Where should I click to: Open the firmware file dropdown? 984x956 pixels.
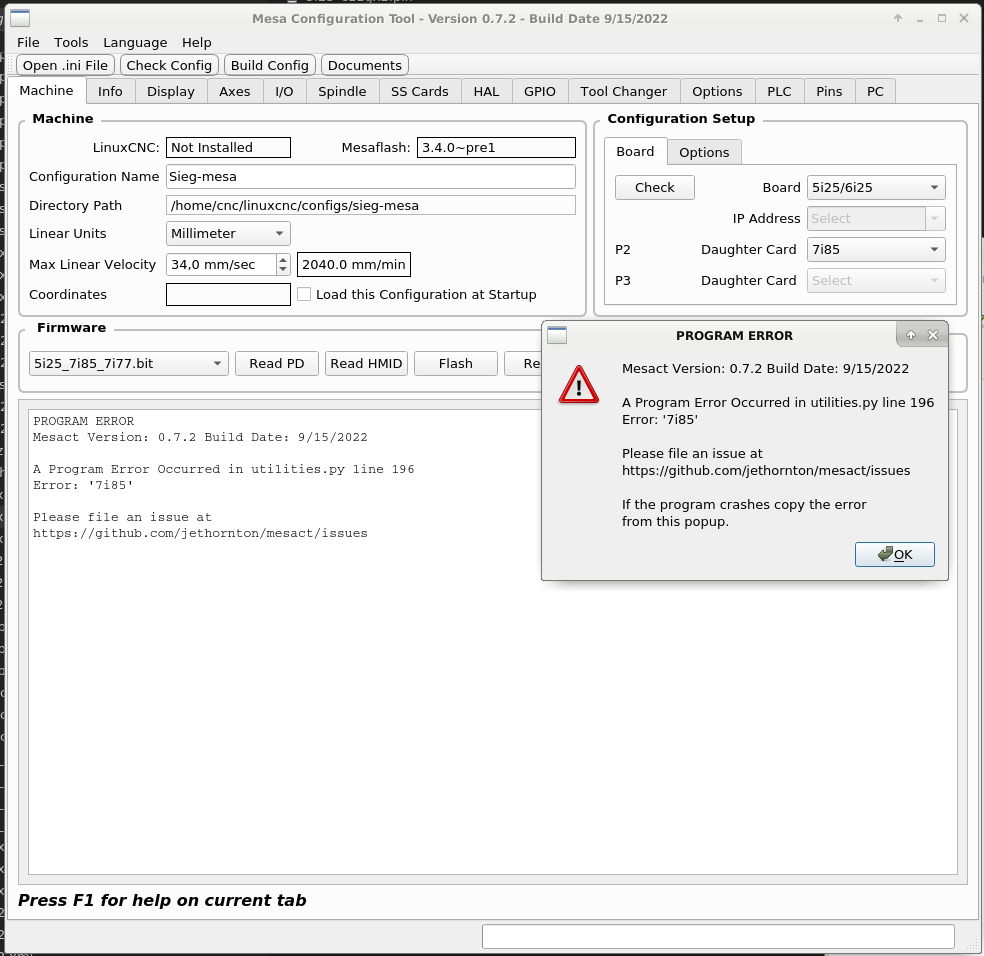128,363
